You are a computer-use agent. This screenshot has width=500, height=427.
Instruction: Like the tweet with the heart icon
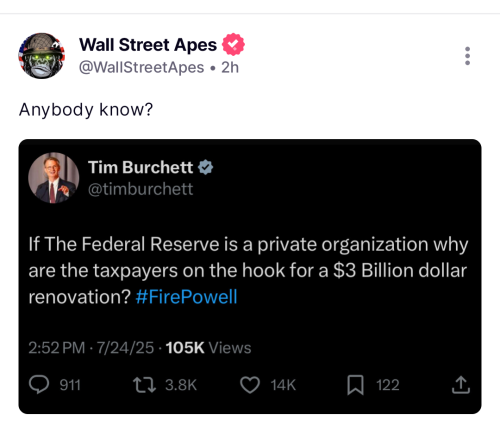[250, 385]
